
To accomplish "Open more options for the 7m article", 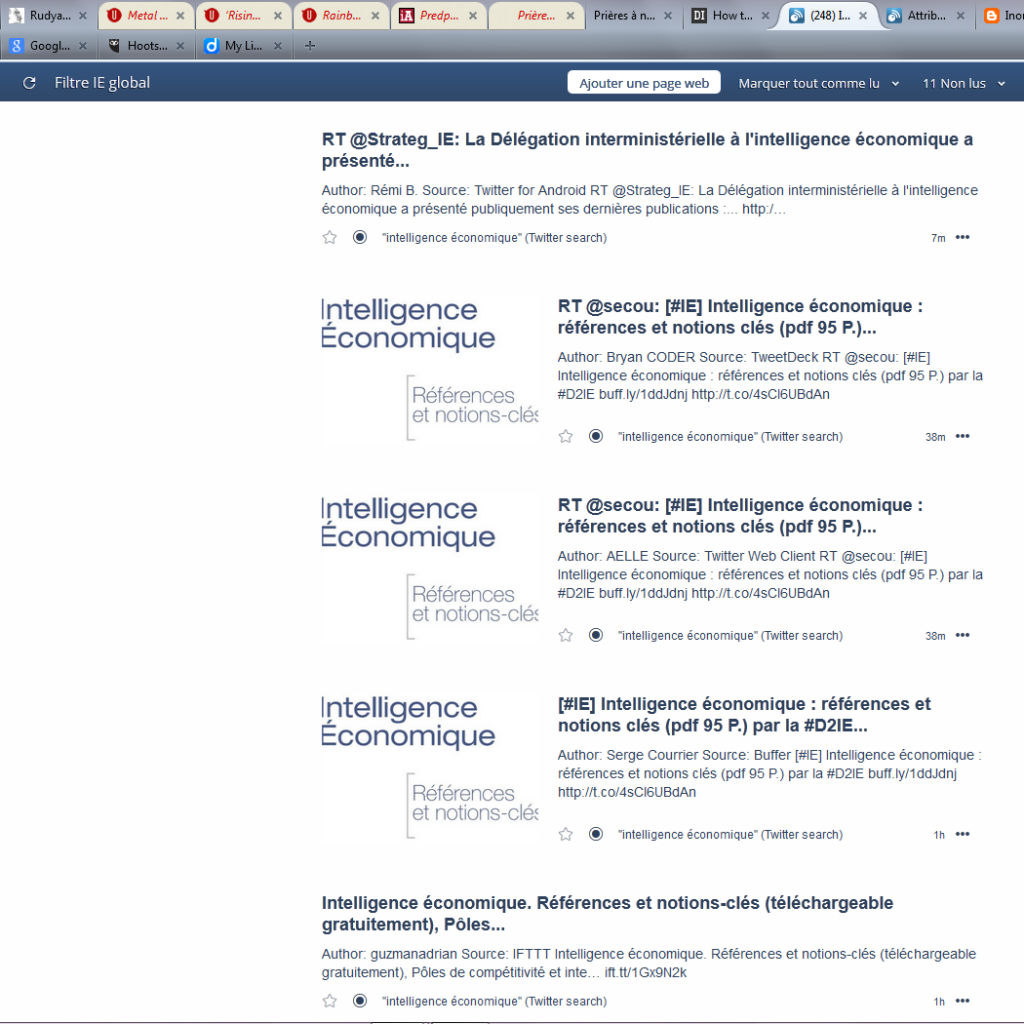I will [x=962, y=237].
